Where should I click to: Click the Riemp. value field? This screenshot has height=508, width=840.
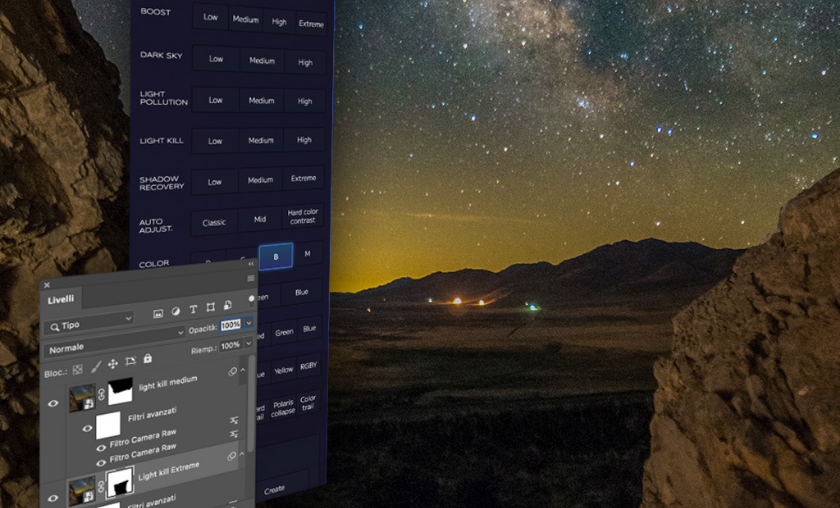click(x=230, y=345)
